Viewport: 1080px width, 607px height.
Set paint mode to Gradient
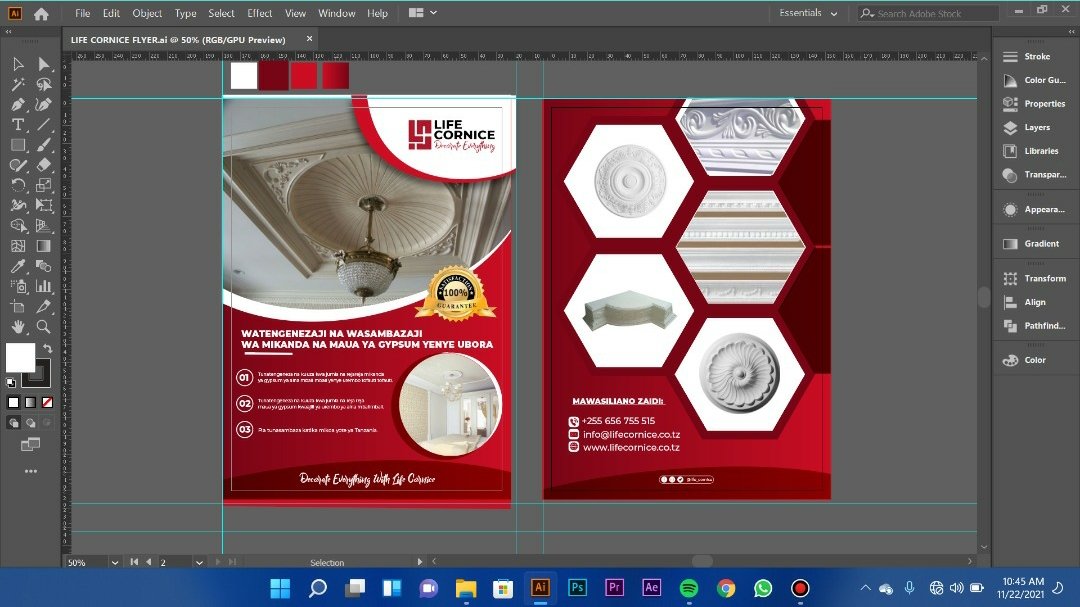[30, 402]
